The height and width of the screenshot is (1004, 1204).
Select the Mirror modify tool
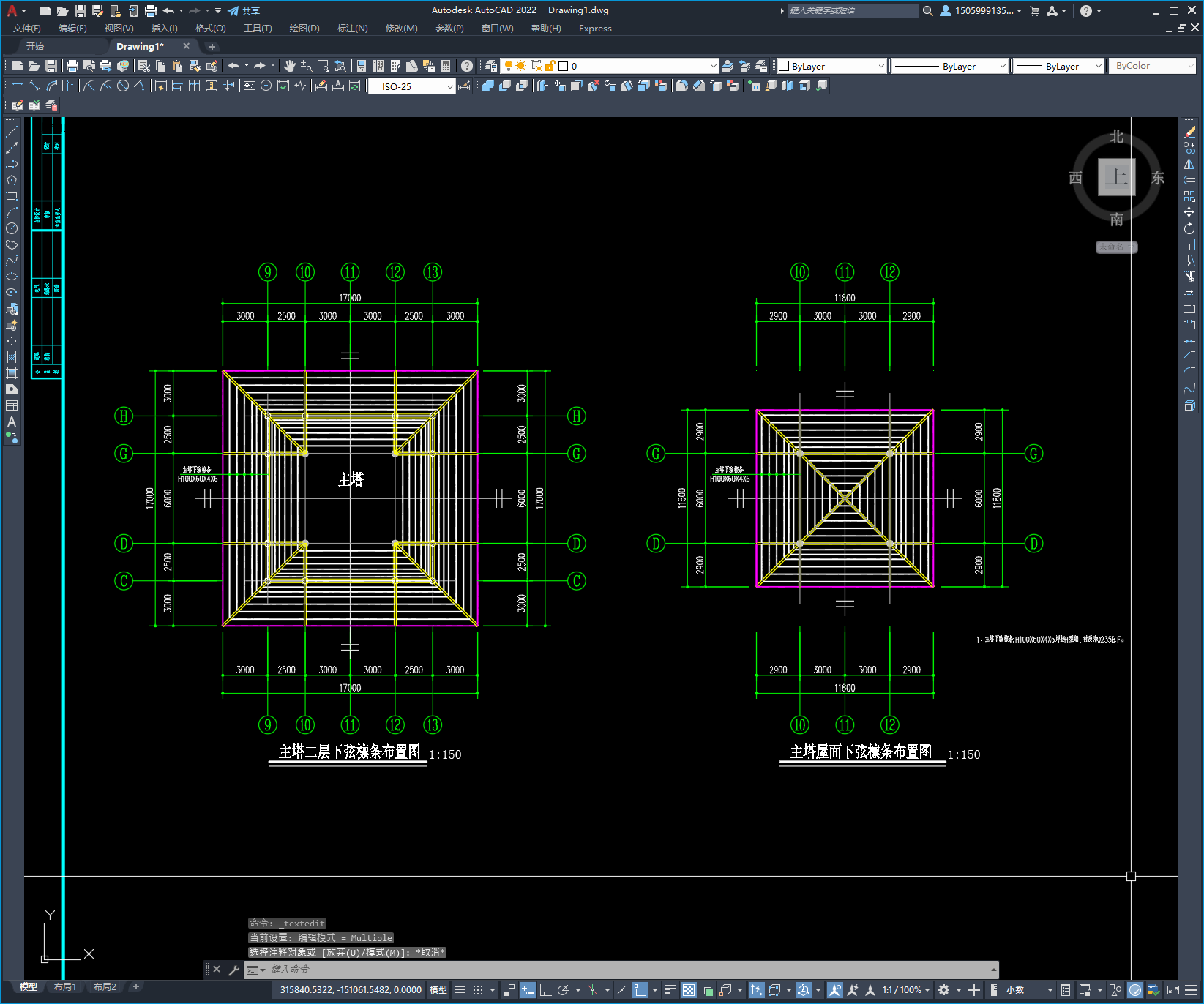tap(1189, 164)
